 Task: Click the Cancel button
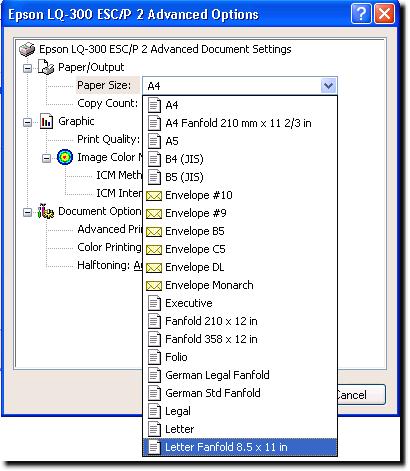[x=361, y=395]
